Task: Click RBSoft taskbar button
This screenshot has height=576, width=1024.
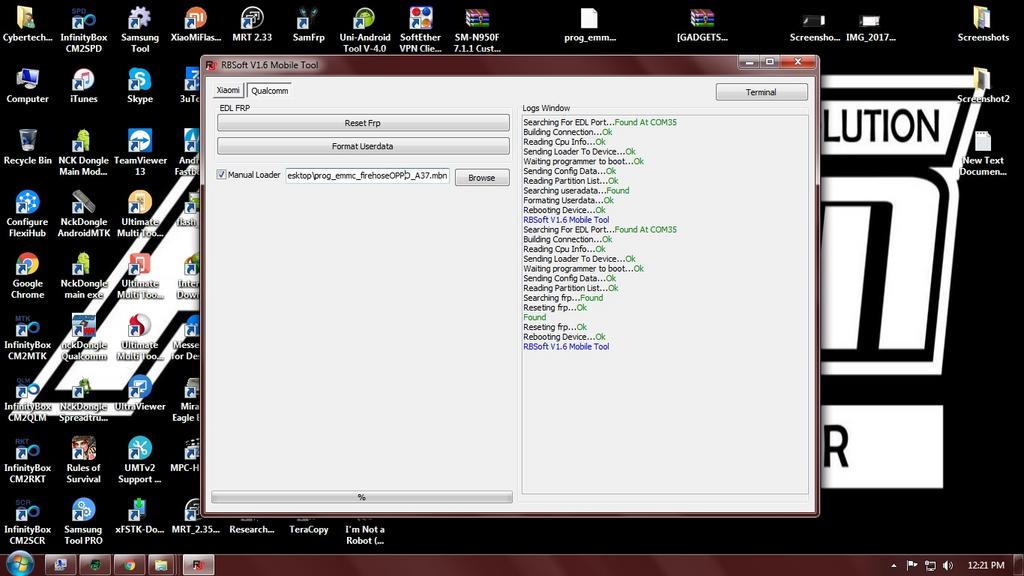Action: (198, 565)
